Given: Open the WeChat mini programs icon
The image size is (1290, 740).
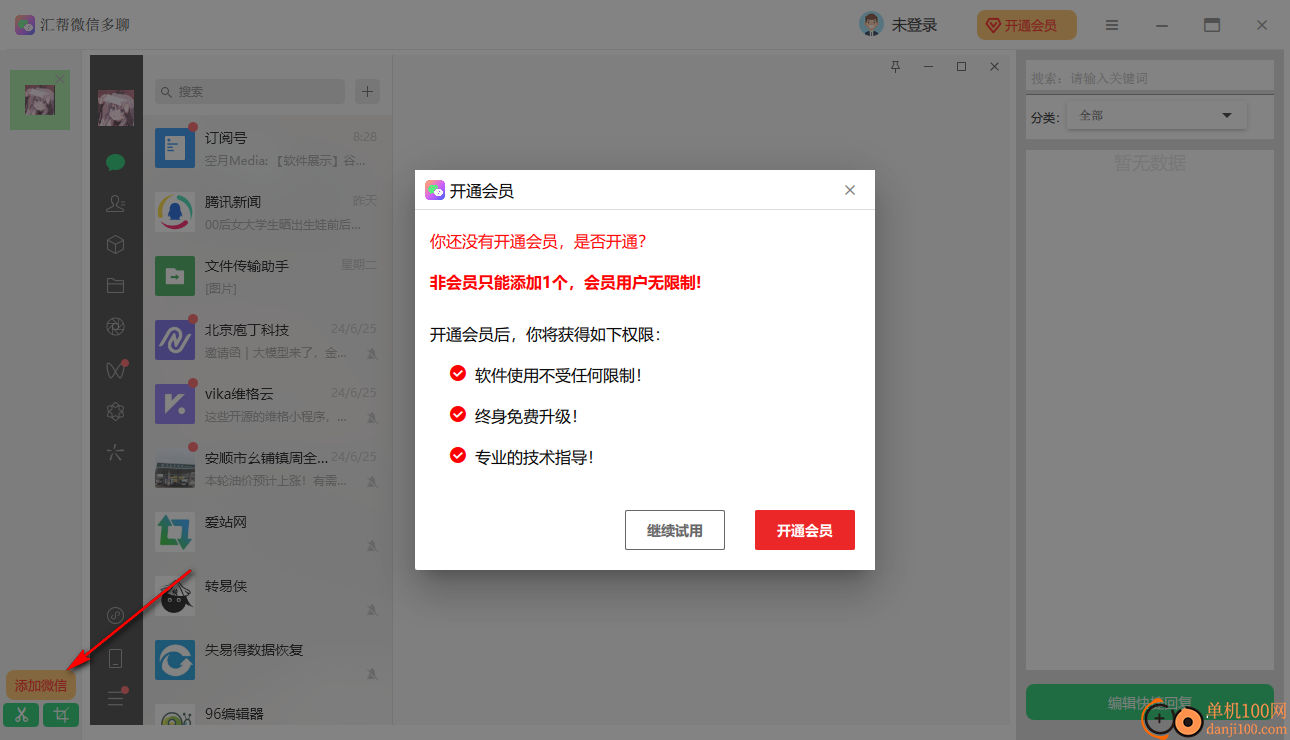Looking at the screenshot, I should coord(116,615).
